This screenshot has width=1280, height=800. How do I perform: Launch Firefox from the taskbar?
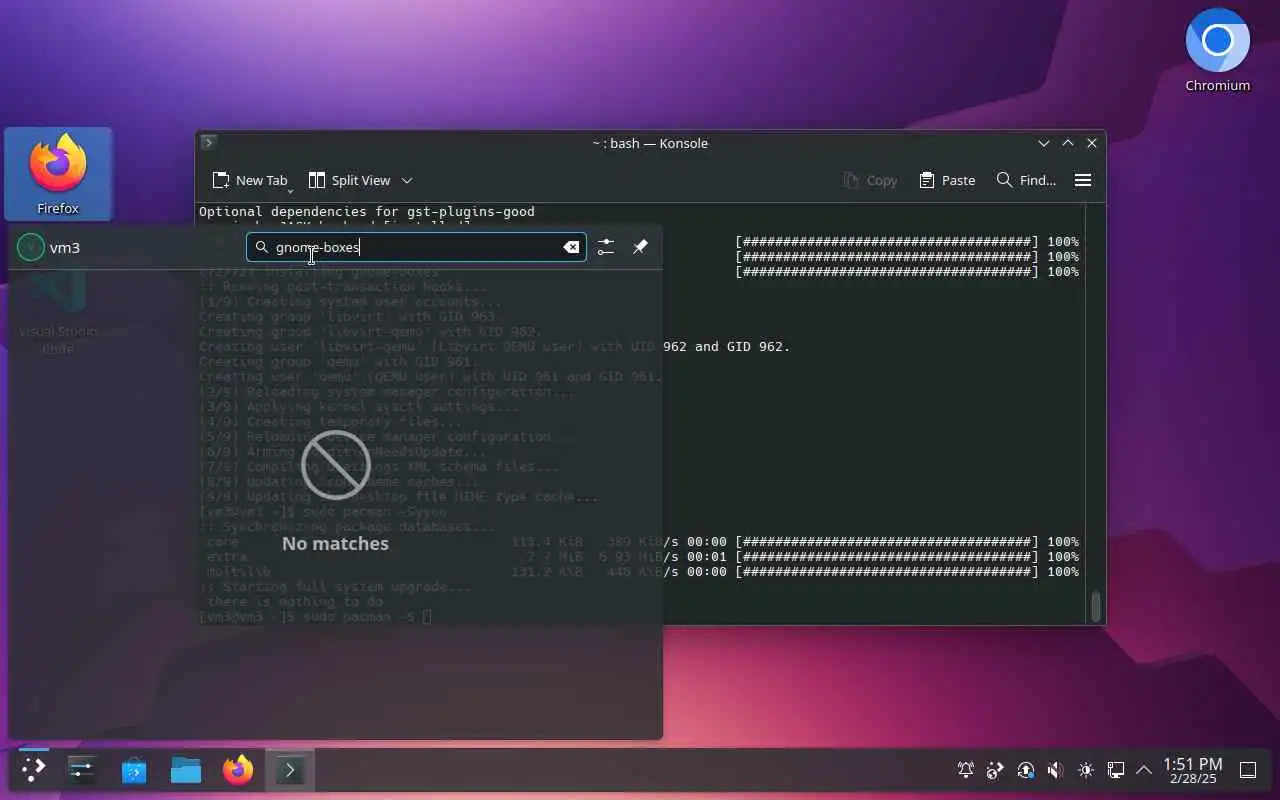click(x=238, y=770)
